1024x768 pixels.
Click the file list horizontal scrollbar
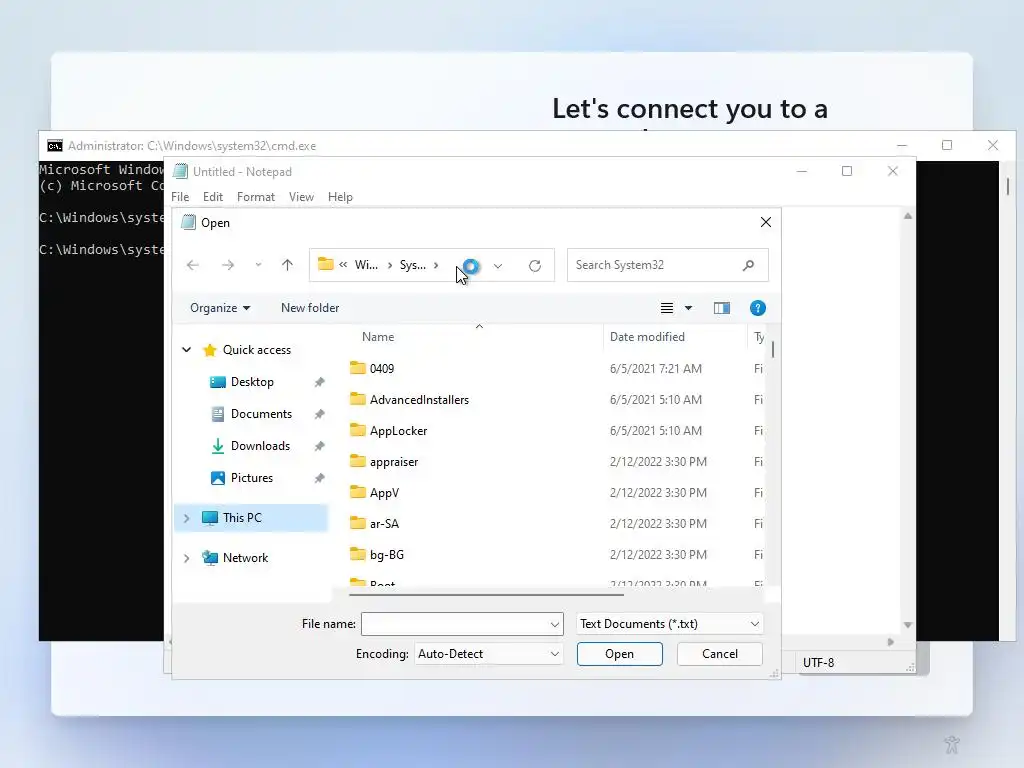[x=487, y=594]
